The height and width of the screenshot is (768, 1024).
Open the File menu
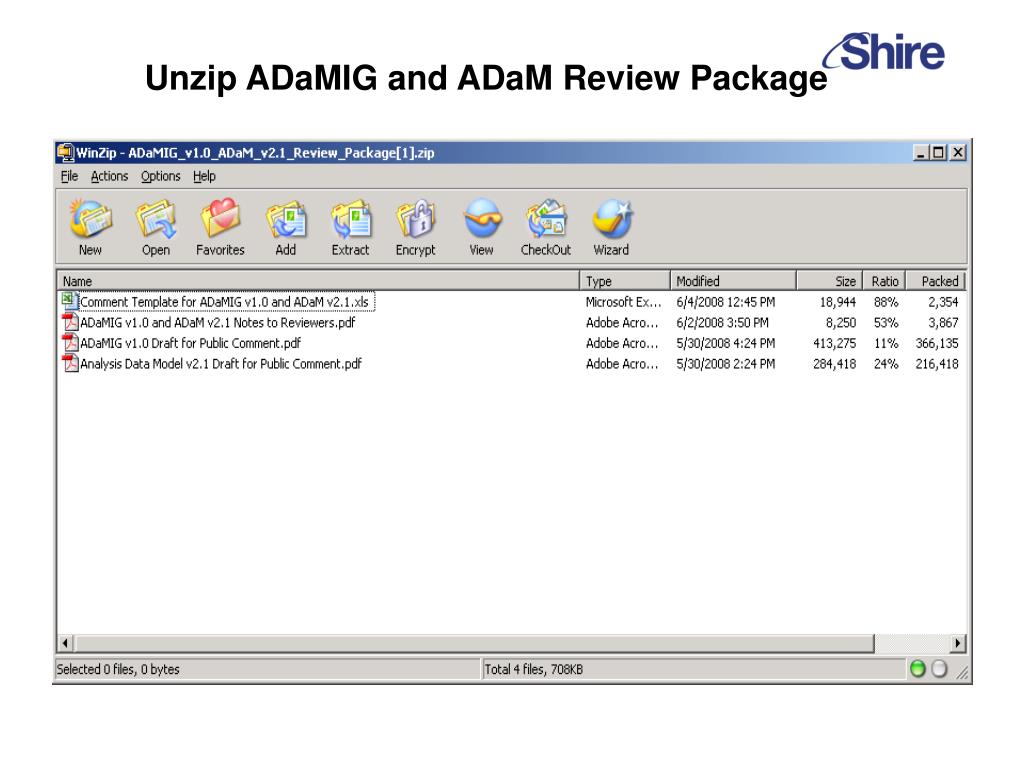(x=69, y=176)
